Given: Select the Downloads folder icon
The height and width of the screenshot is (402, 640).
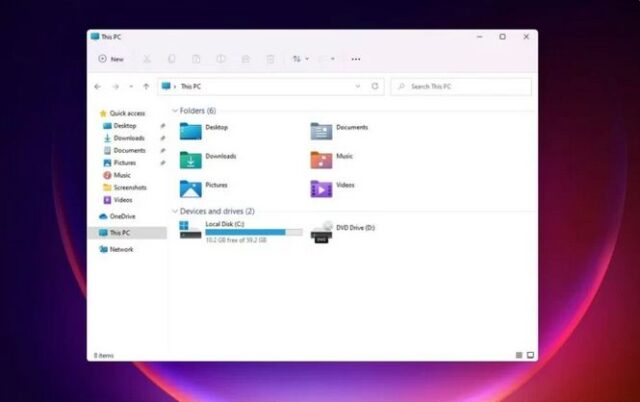Looking at the screenshot, I should [191, 160].
